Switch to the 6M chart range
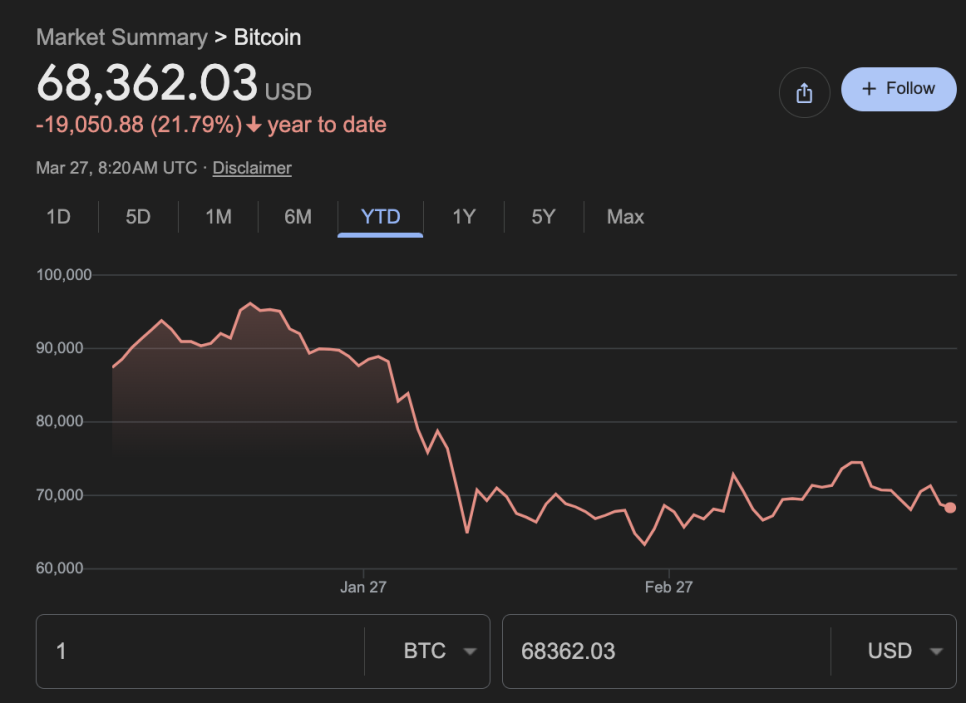The image size is (966, 703). [x=298, y=217]
